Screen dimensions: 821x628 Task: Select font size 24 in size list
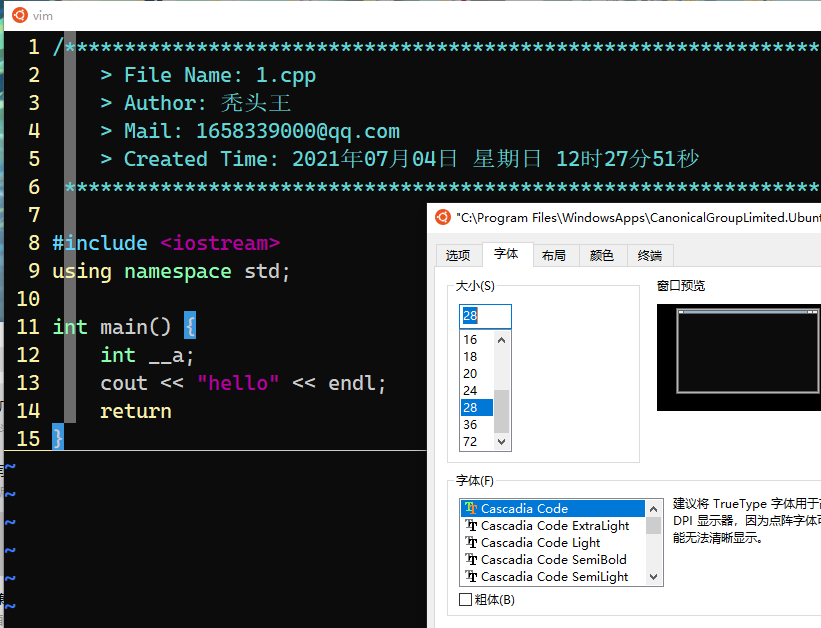pyautogui.click(x=477, y=390)
